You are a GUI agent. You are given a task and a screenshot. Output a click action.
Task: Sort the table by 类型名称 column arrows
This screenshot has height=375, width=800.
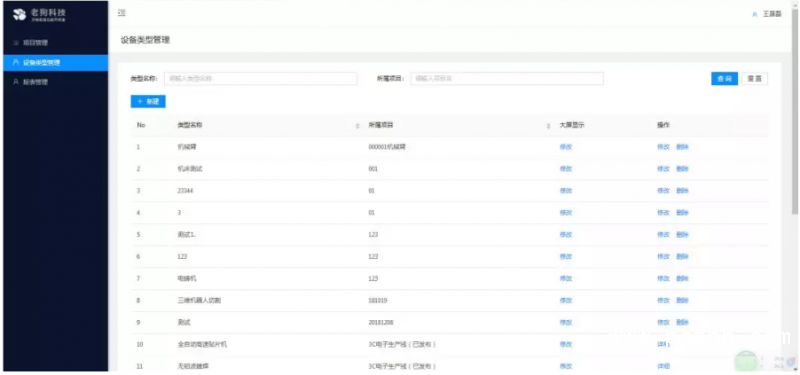click(357, 126)
